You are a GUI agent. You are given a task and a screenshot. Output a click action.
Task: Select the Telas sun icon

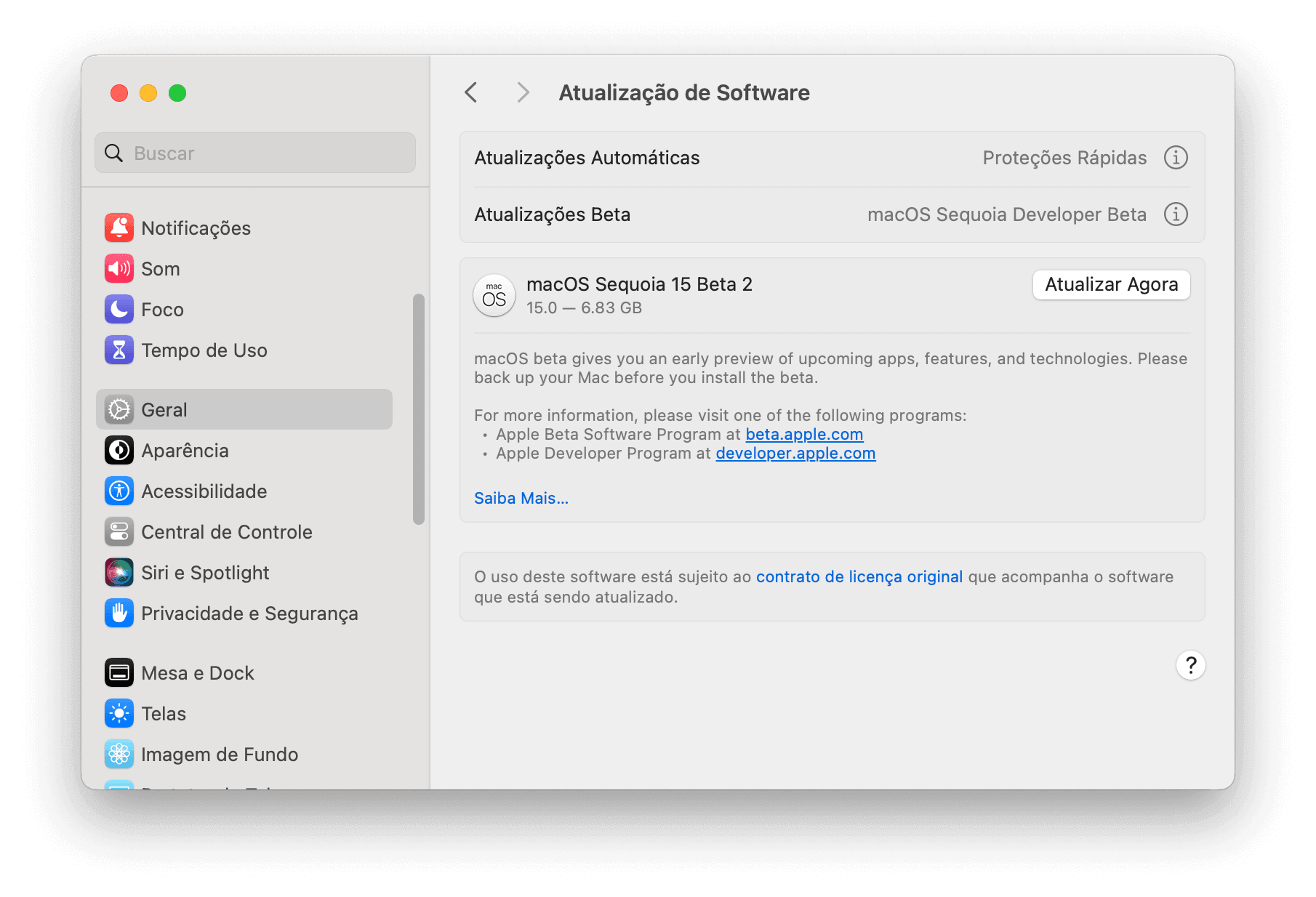pos(119,714)
